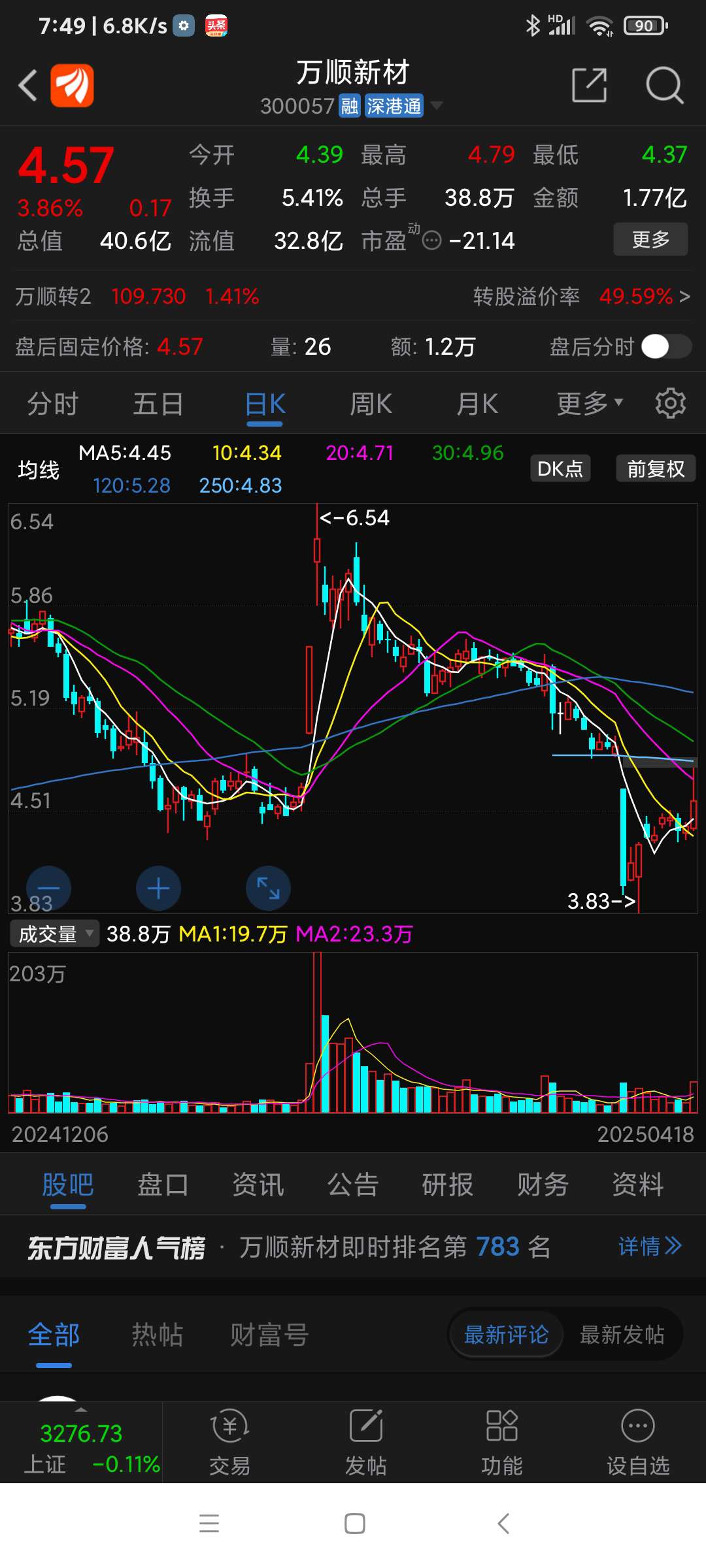Open 更多 chart period dropdown

click(x=590, y=404)
